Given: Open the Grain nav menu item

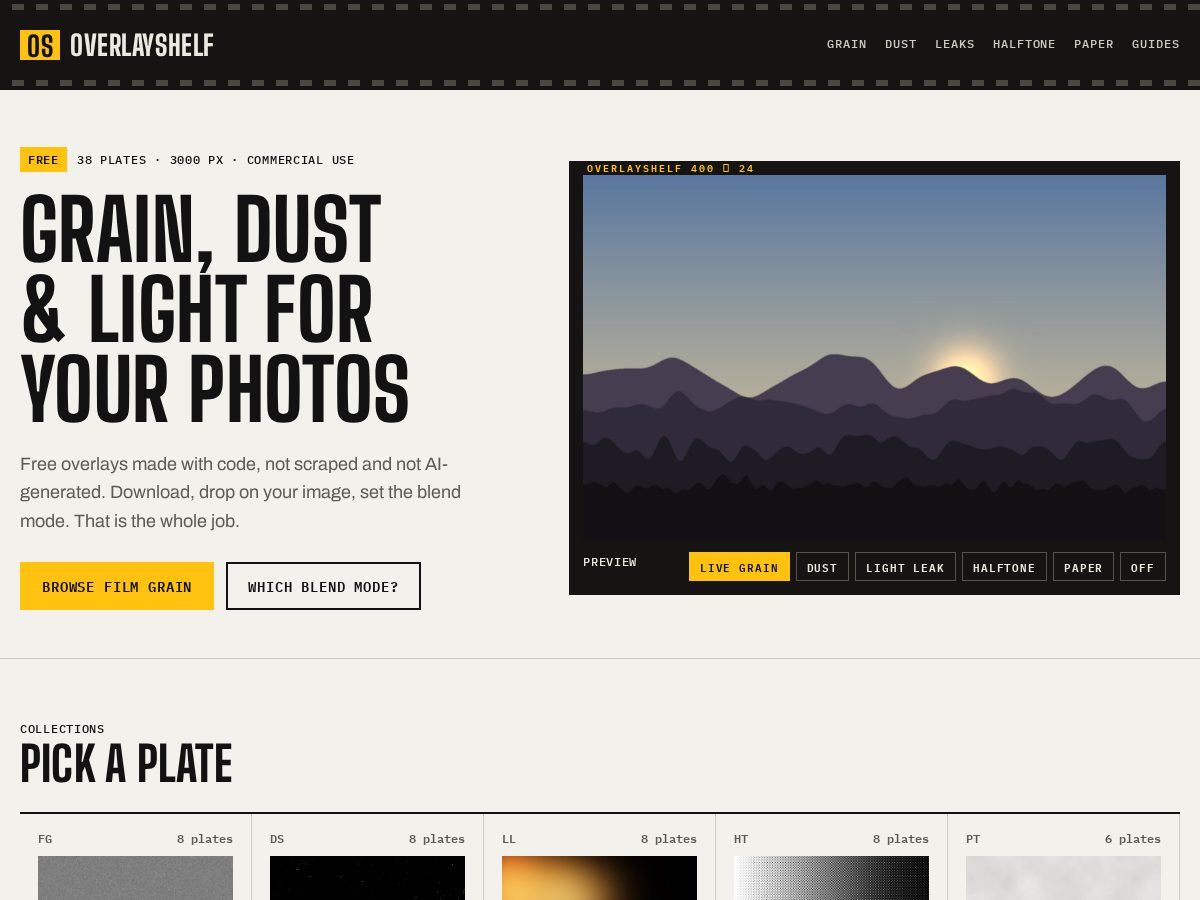Looking at the screenshot, I should pyautogui.click(x=847, y=44).
